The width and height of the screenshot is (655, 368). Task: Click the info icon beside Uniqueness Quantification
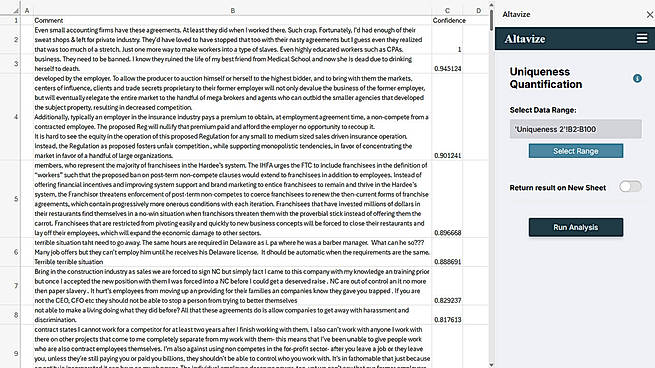(637, 78)
